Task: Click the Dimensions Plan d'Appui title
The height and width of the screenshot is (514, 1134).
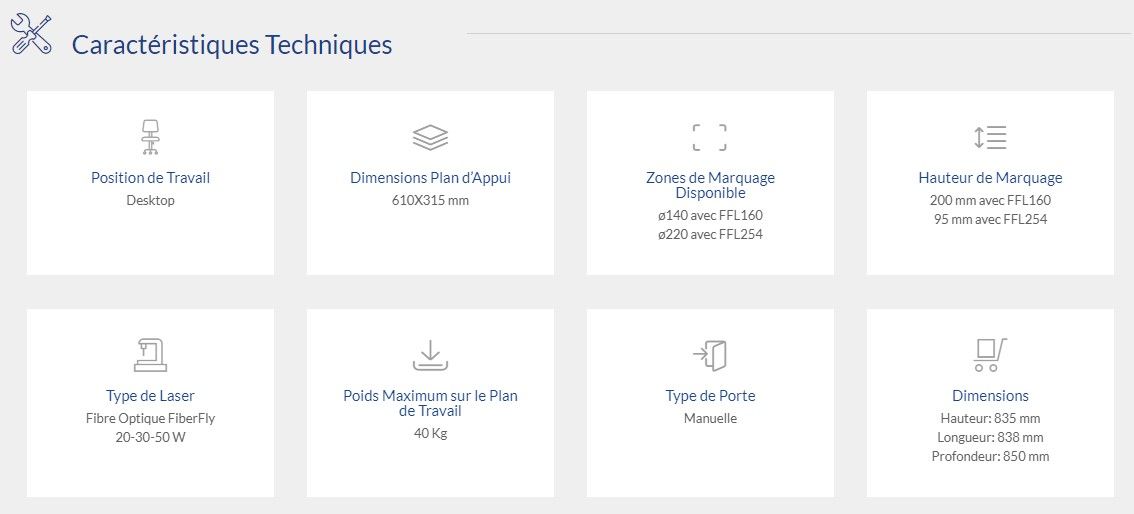Action: coord(430,178)
